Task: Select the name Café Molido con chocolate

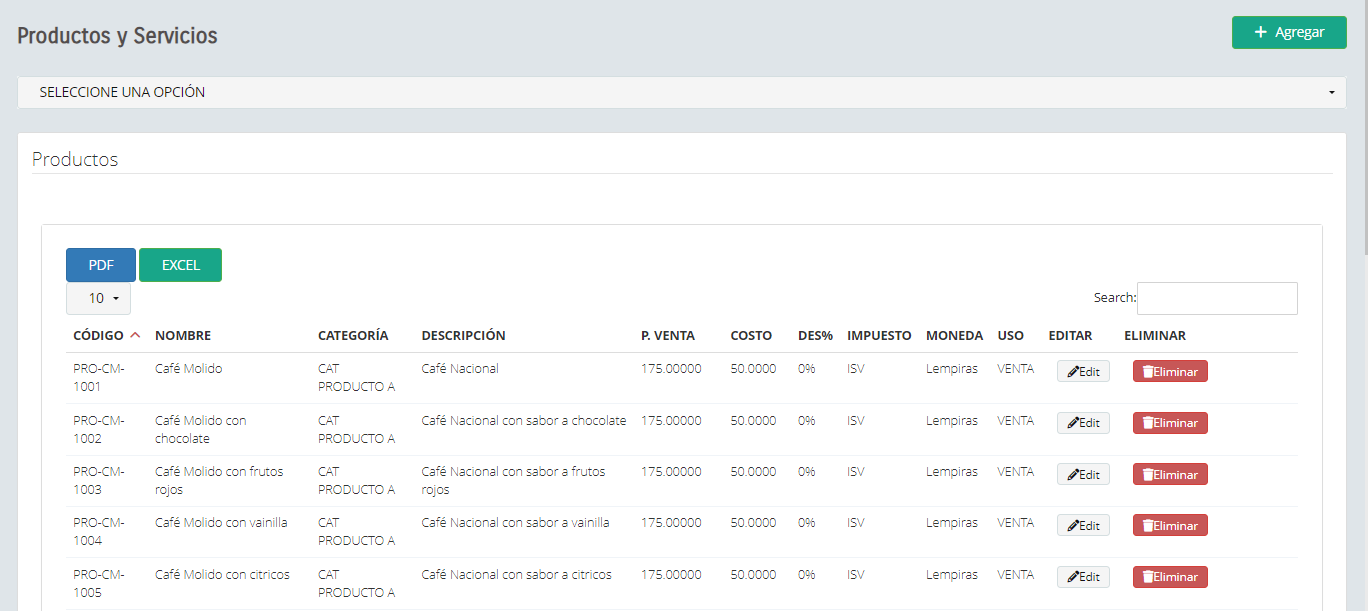Action: click(x=200, y=429)
